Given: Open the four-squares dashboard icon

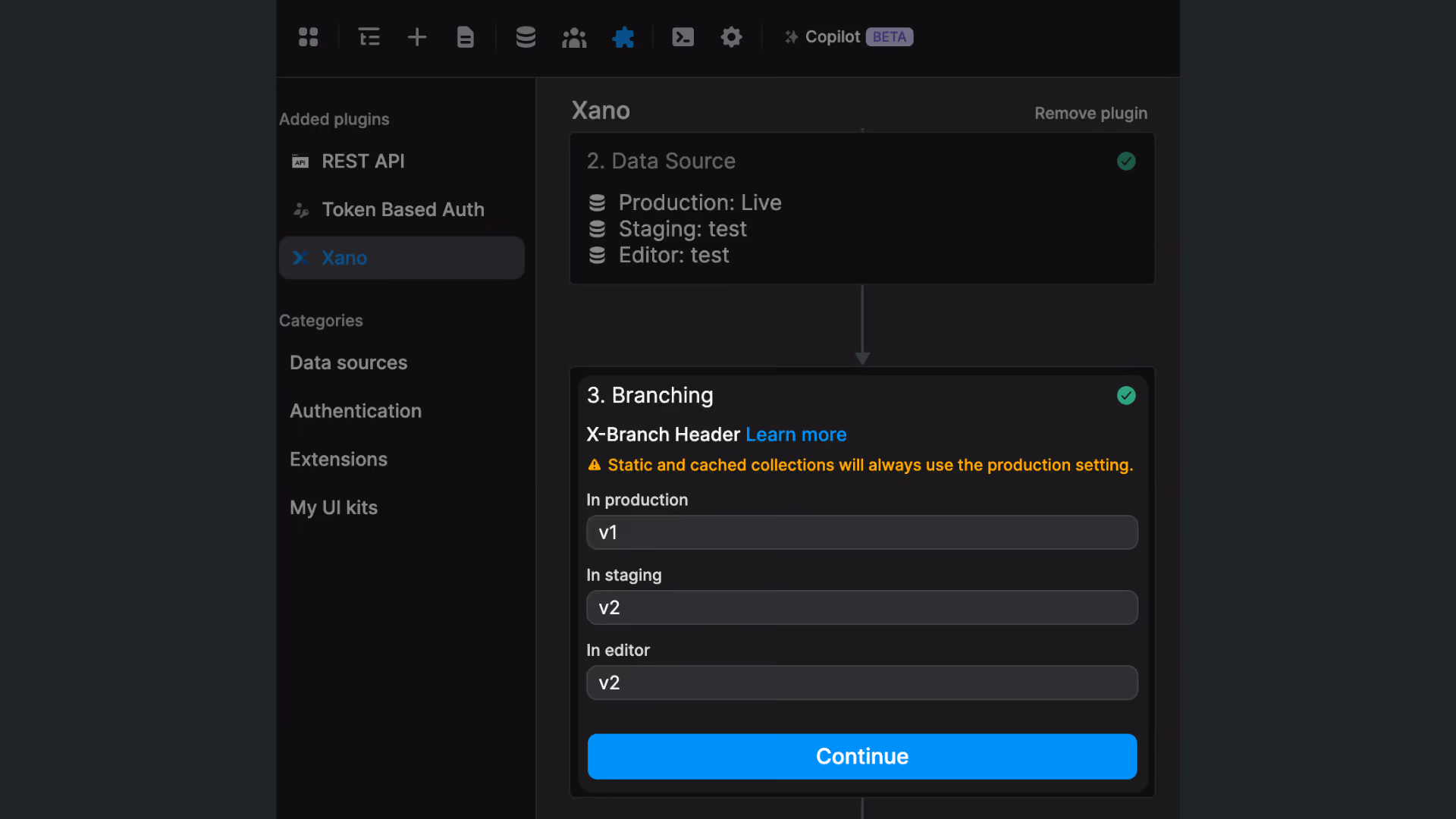Looking at the screenshot, I should click(308, 37).
